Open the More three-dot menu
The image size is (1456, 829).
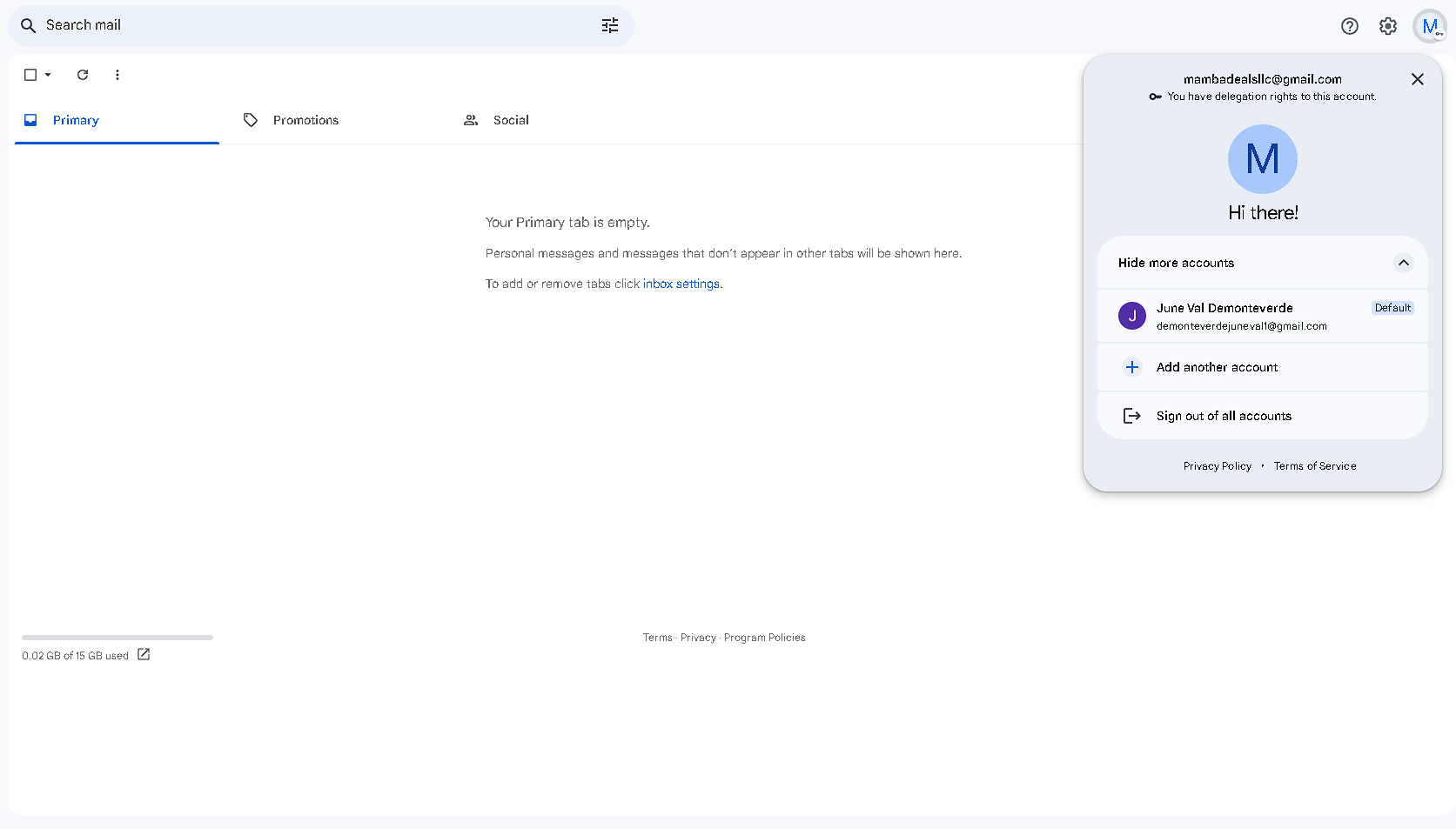click(x=117, y=75)
